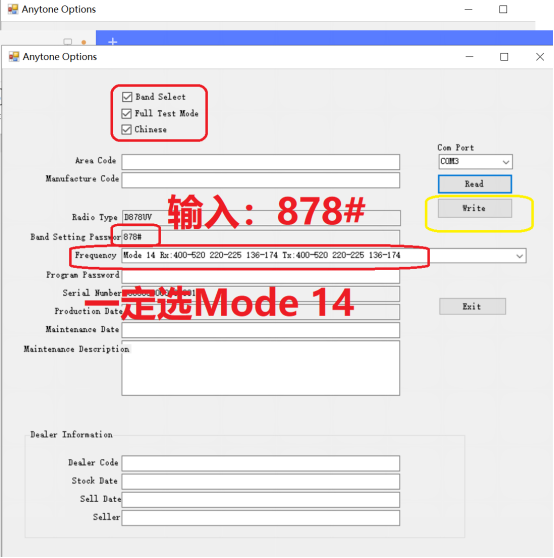This screenshot has width=554, height=558.
Task: Click the app icon of the background Anytone Options window
Action: click(13, 9)
